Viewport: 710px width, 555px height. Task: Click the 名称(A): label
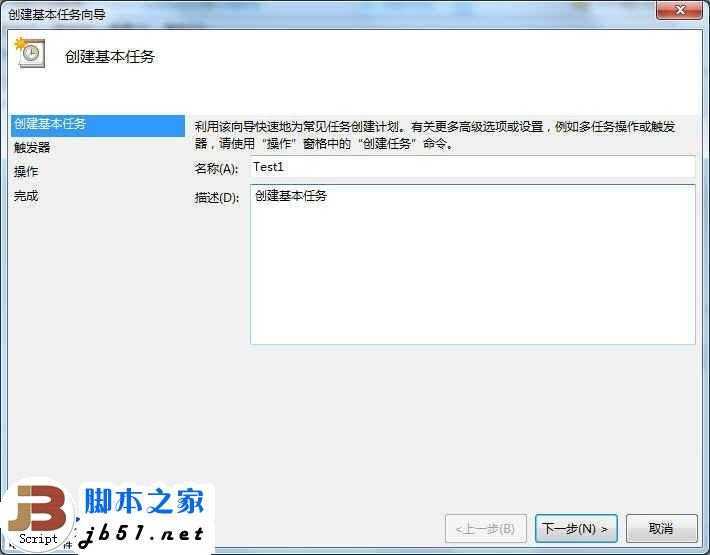(216, 169)
